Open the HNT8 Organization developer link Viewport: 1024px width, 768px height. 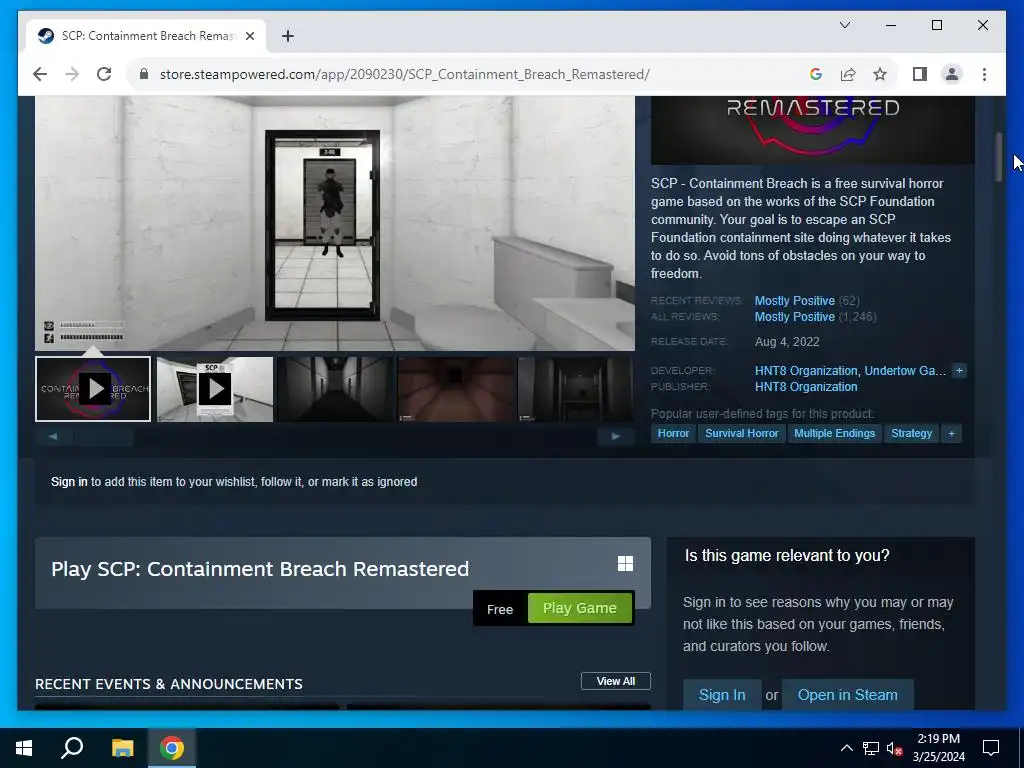coord(806,371)
